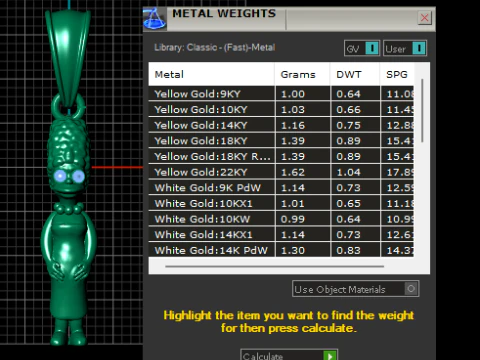Select the White Gold:9K PdW row
The image size is (480, 360).
tap(281, 188)
